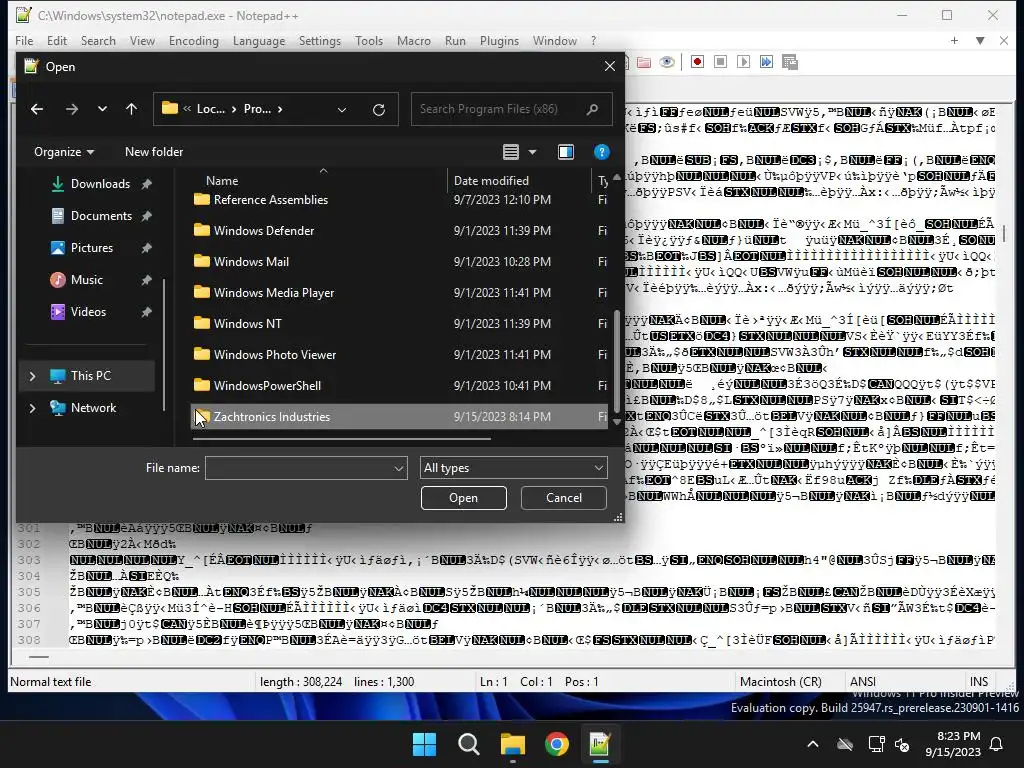1024x768 pixels.
Task: Open taskbar Search
Action: (x=469, y=744)
